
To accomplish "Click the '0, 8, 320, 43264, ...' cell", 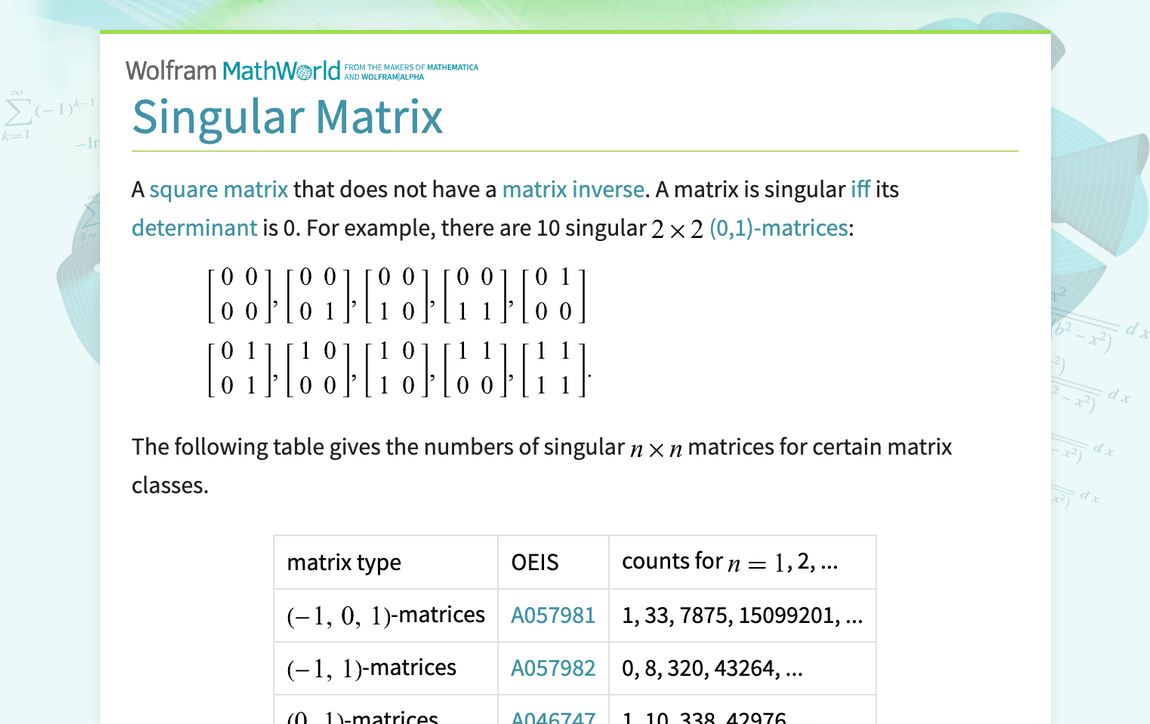I will [743, 668].
